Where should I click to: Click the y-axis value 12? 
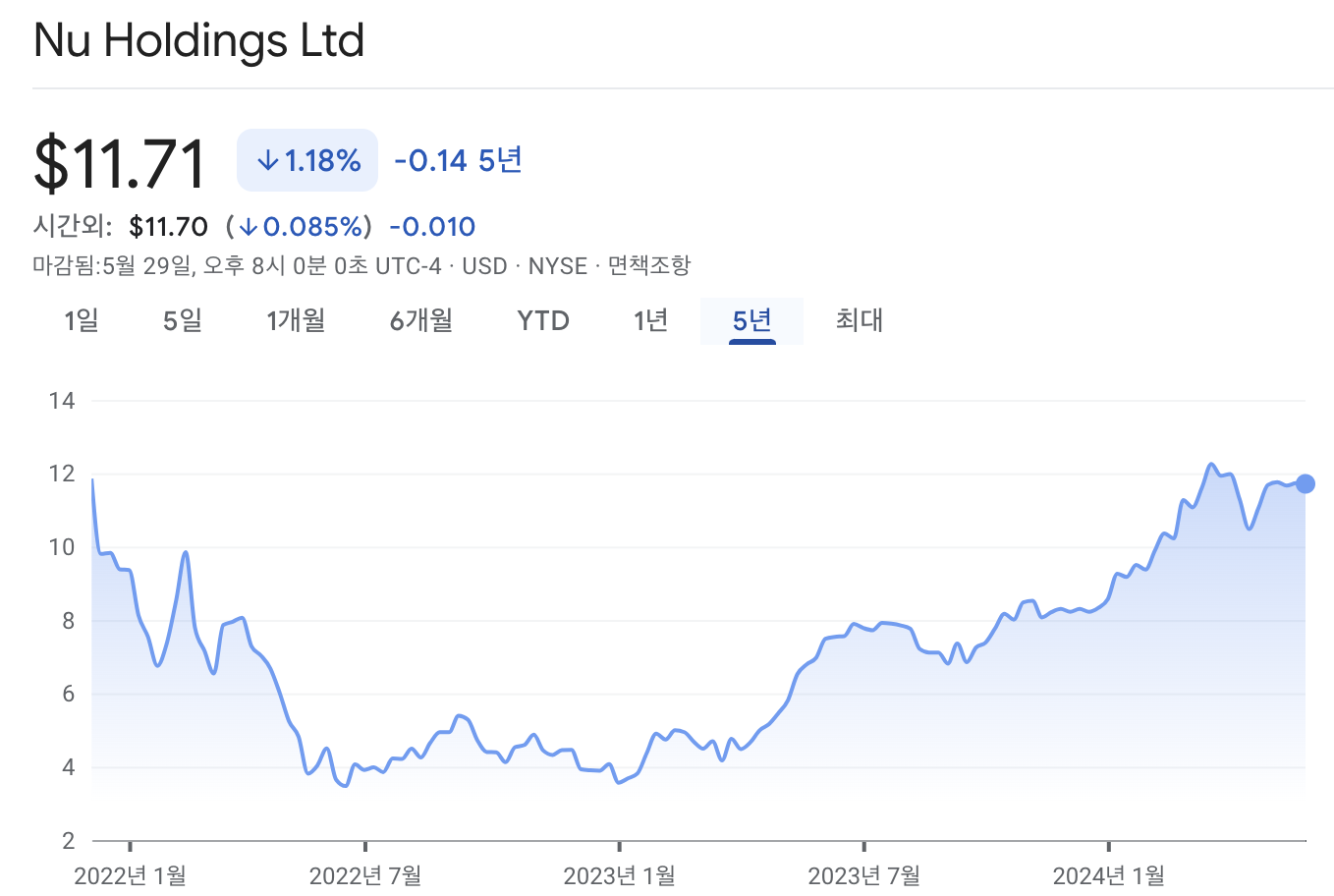coord(62,474)
